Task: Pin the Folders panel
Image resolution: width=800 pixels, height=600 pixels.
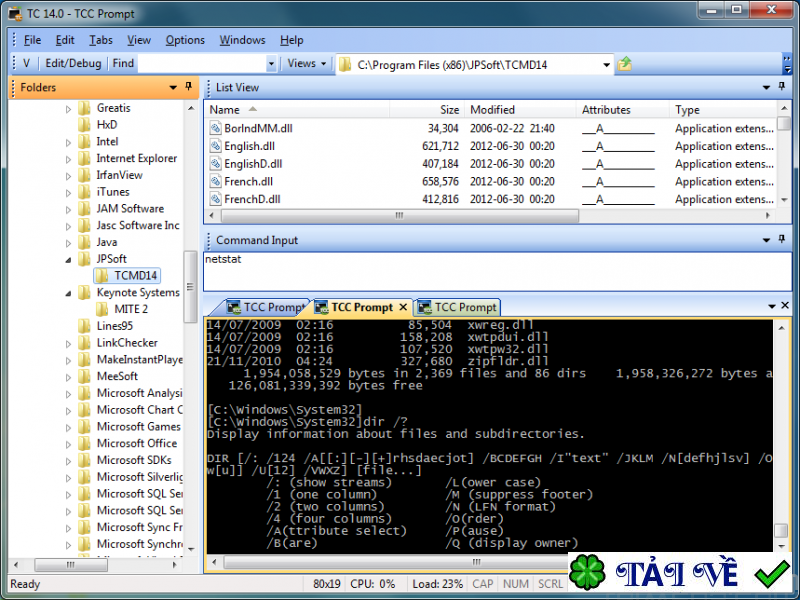Action: 189,86
